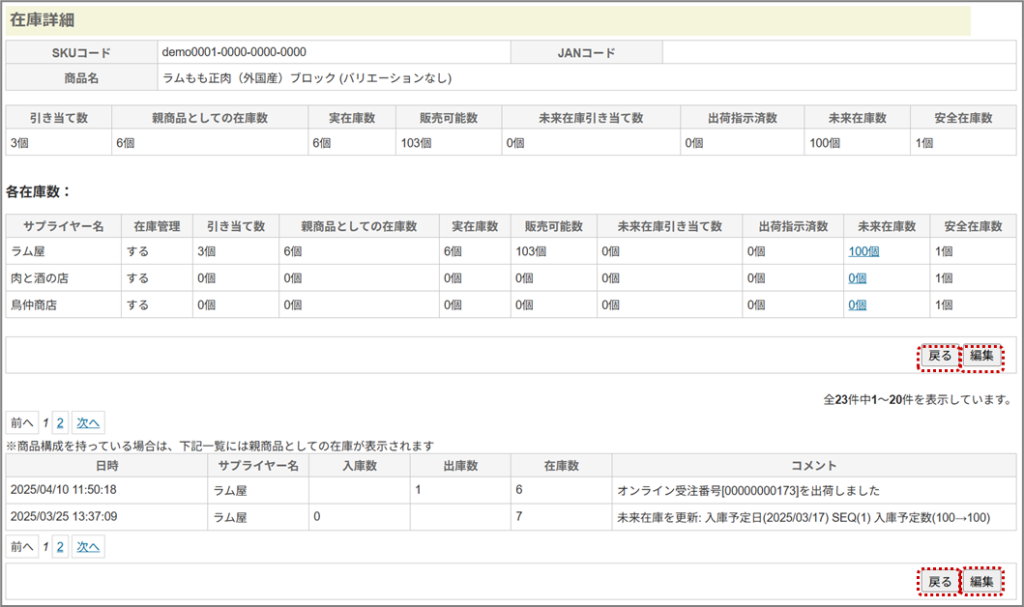
Task: Click 前へ in the lower pagination
Action: pyautogui.click(x=22, y=547)
